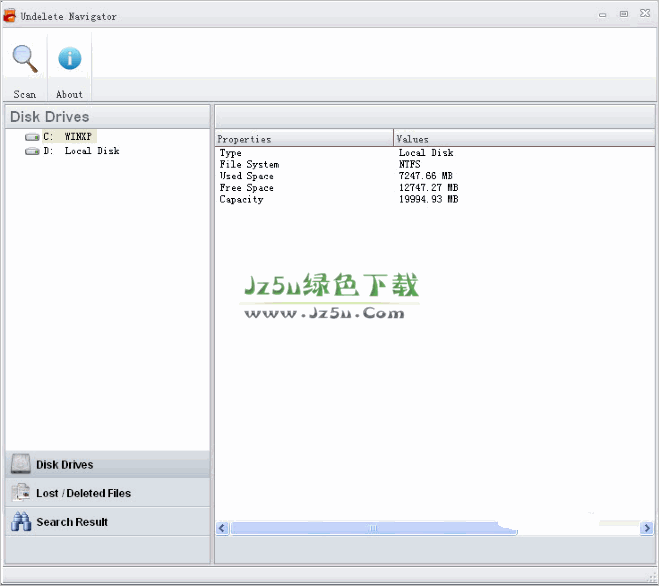Click the horizontal scrollbar thumb
Screen dimensions: 659x586
[372, 527]
